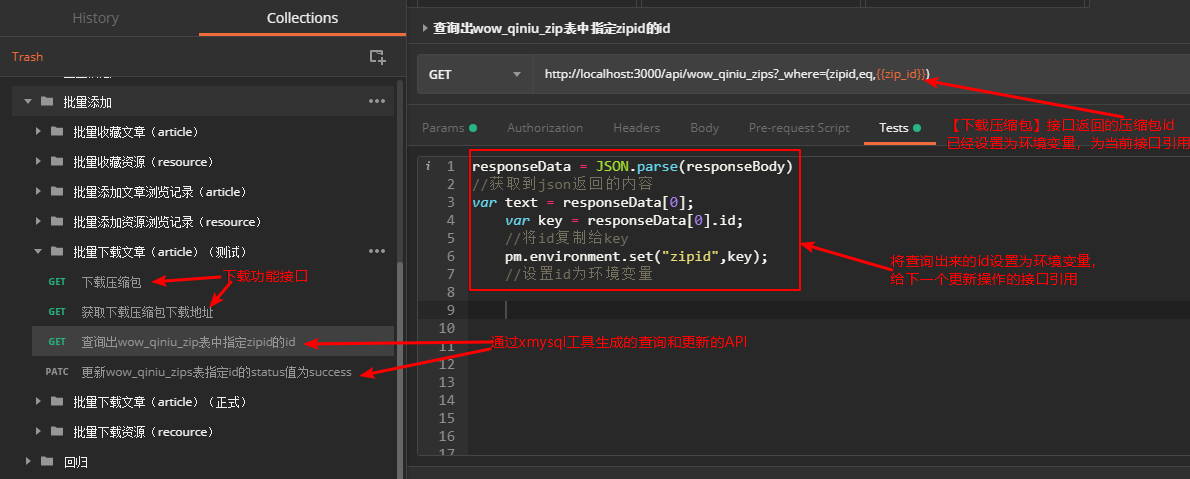Image resolution: width=1190 pixels, height=479 pixels.
Task: Click folder icon of 批量下载文章 (正式)
Action: pos(57,402)
